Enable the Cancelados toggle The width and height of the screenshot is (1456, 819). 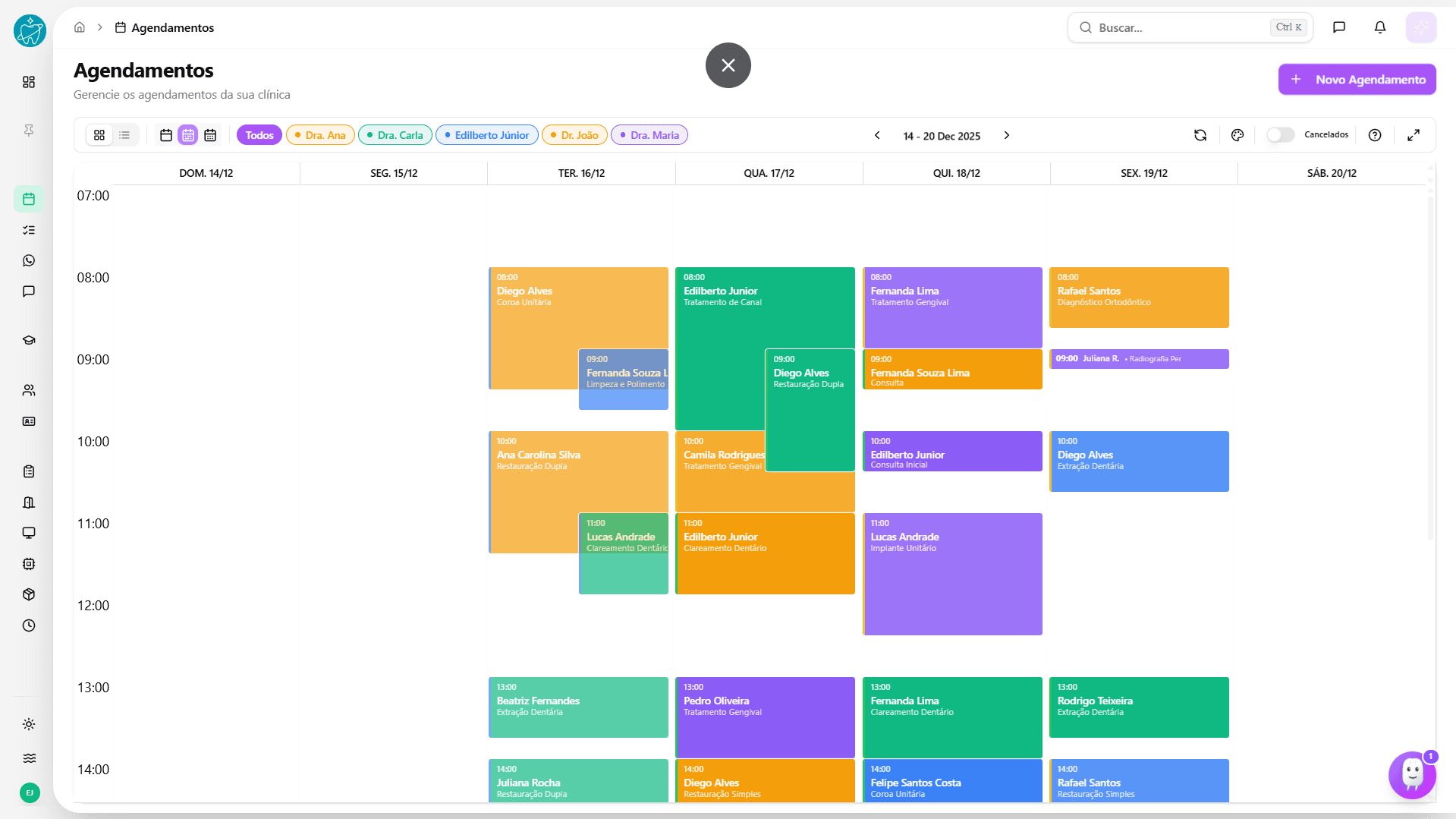[1280, 134]
